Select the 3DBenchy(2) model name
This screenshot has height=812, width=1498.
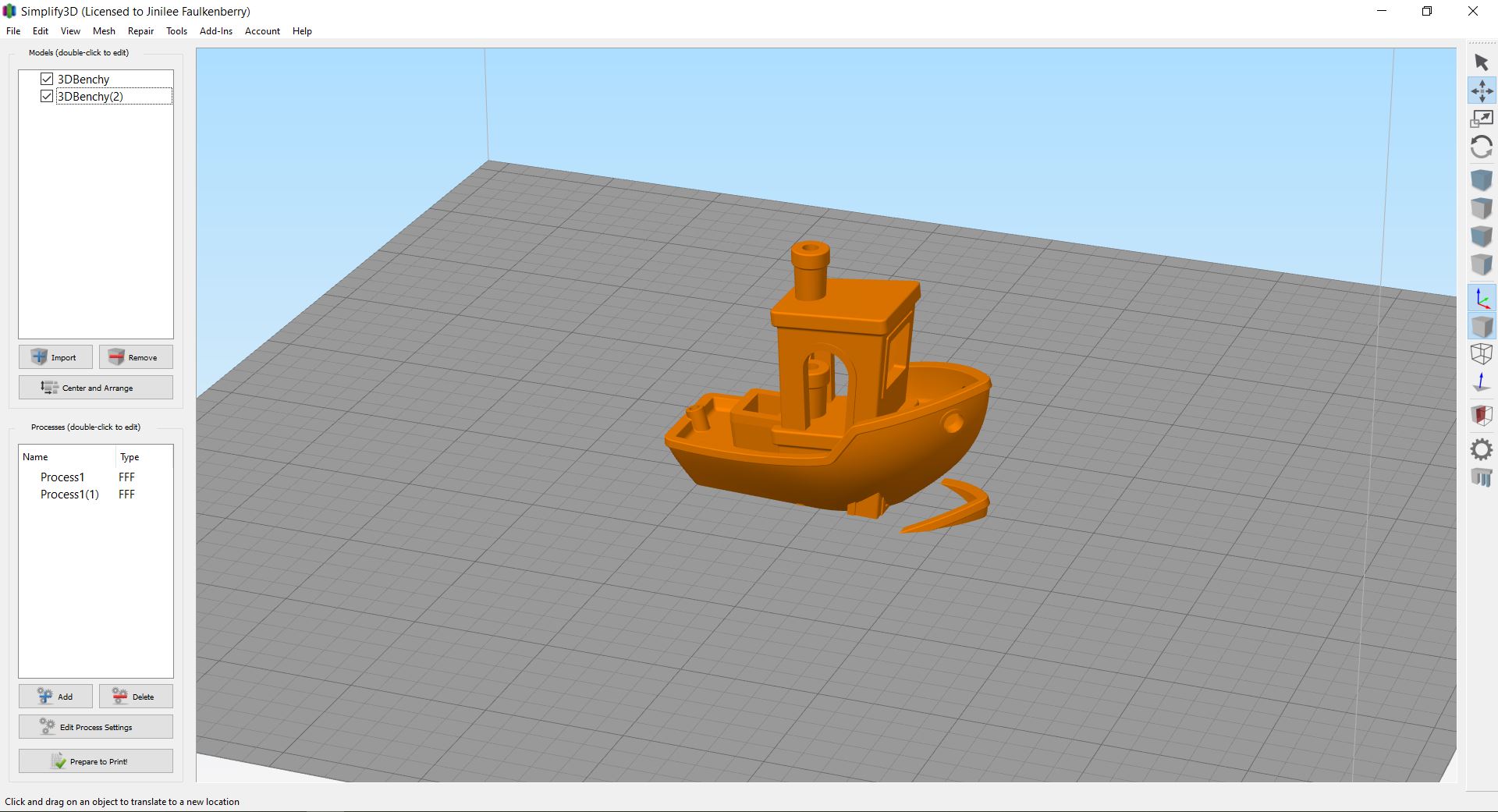point(90,97)
